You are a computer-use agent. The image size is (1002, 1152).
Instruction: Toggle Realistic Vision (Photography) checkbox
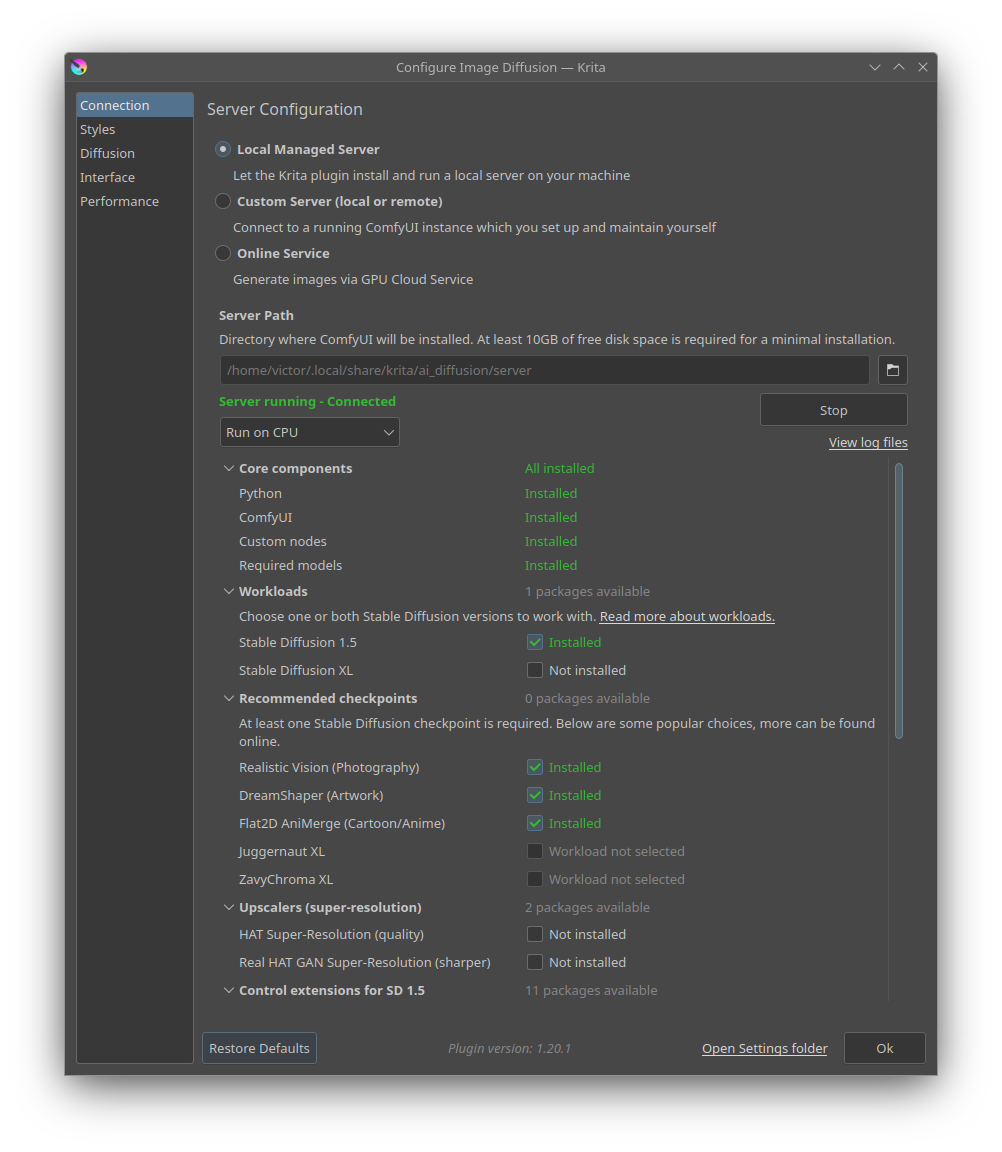535,767
